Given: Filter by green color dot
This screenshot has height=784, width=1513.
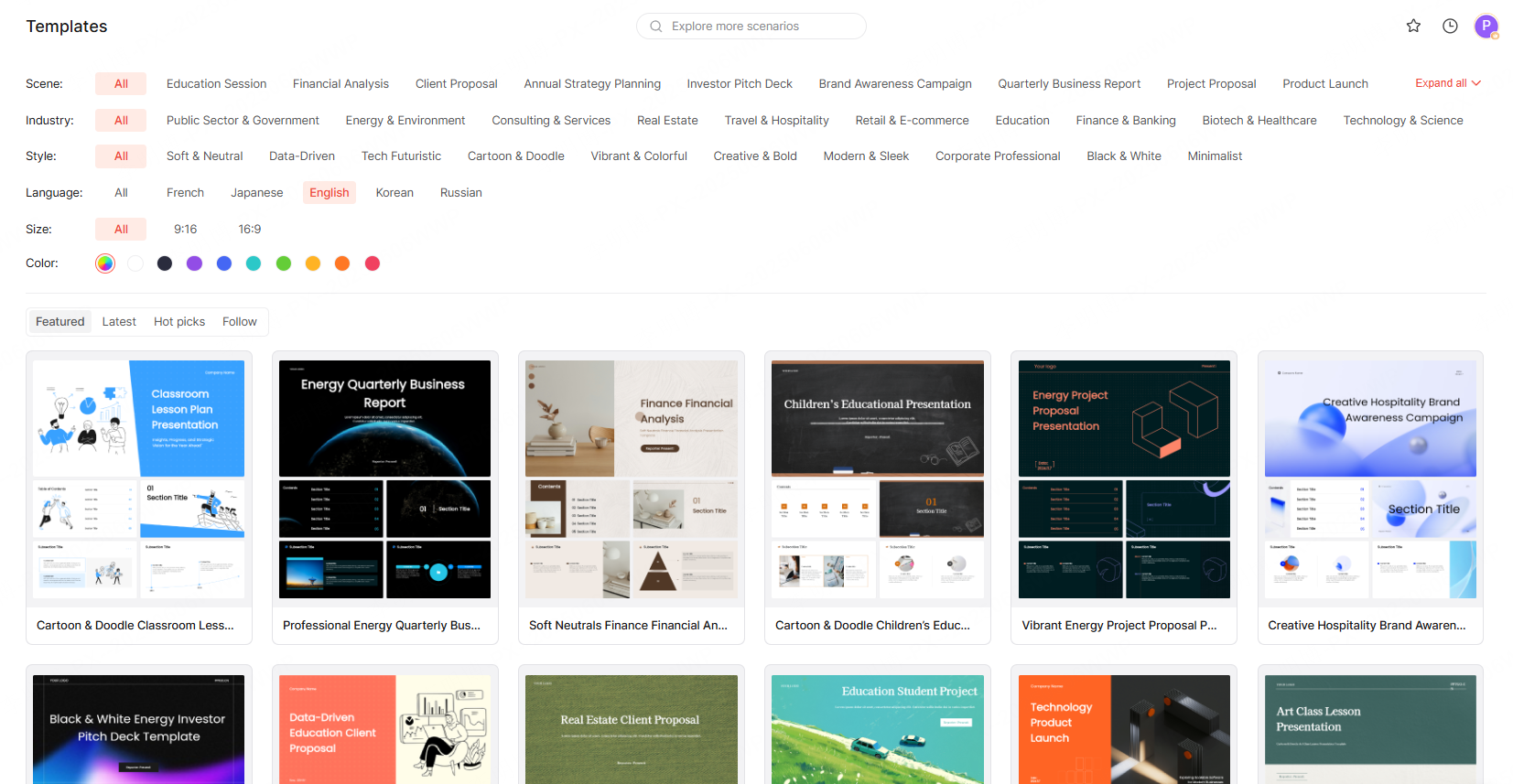Looking at the screenshot, I should (x=284, y=263).
